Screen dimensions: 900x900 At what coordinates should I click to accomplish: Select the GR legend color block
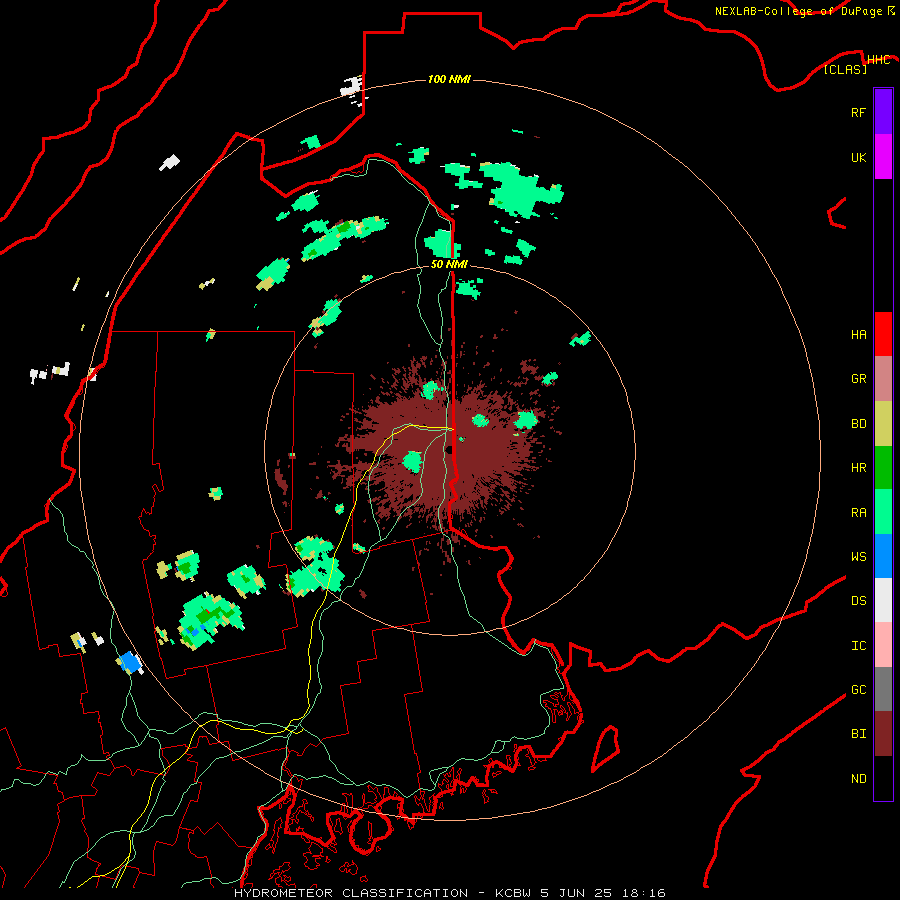(x=883, y=378)
